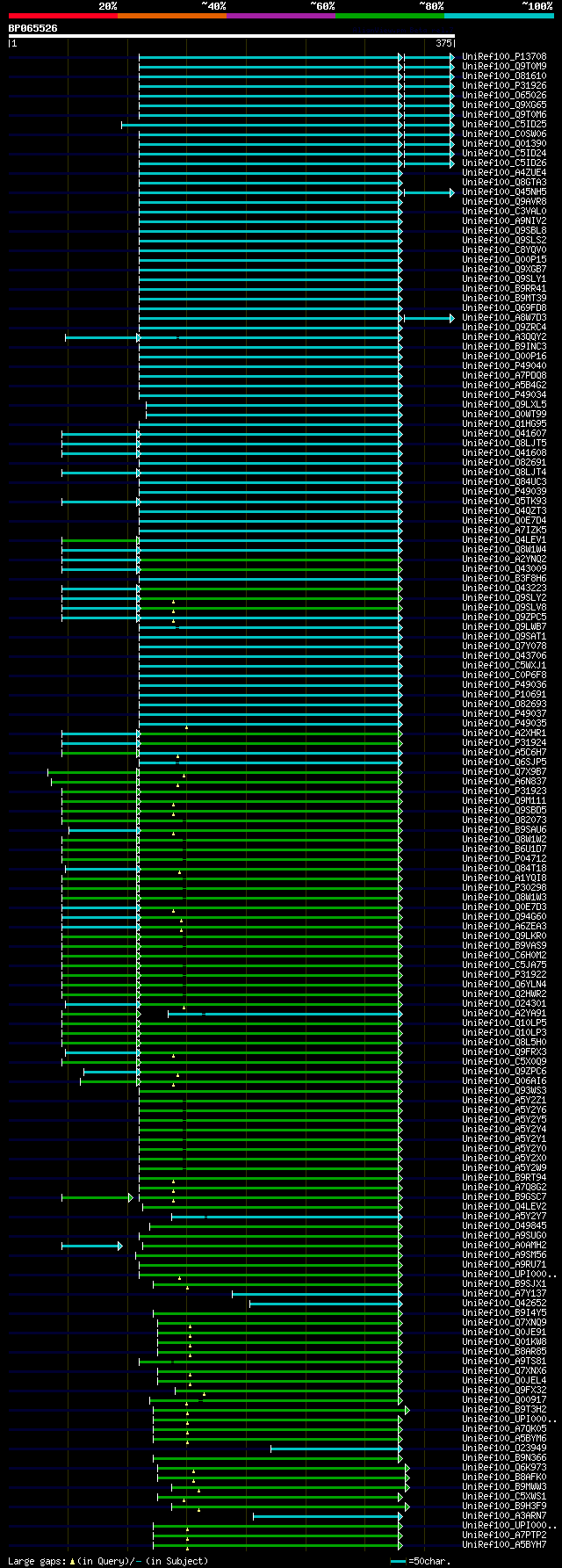Image resolution: width=562 pixels, height=1568 pixels.
Task: Select label UniRef100_C3VAL0
Action: pos(504,212)
